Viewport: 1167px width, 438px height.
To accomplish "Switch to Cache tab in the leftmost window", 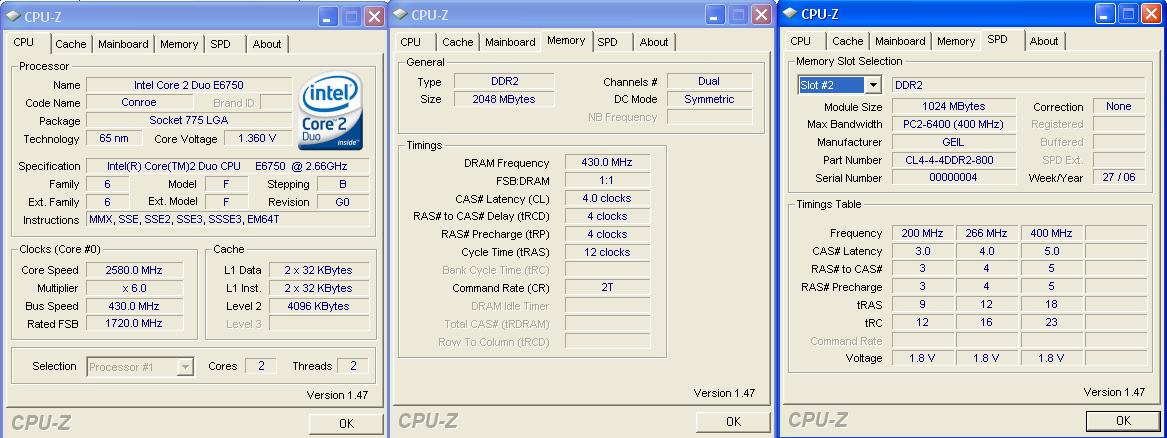I will pyautogui.click(x=71, y=44).
